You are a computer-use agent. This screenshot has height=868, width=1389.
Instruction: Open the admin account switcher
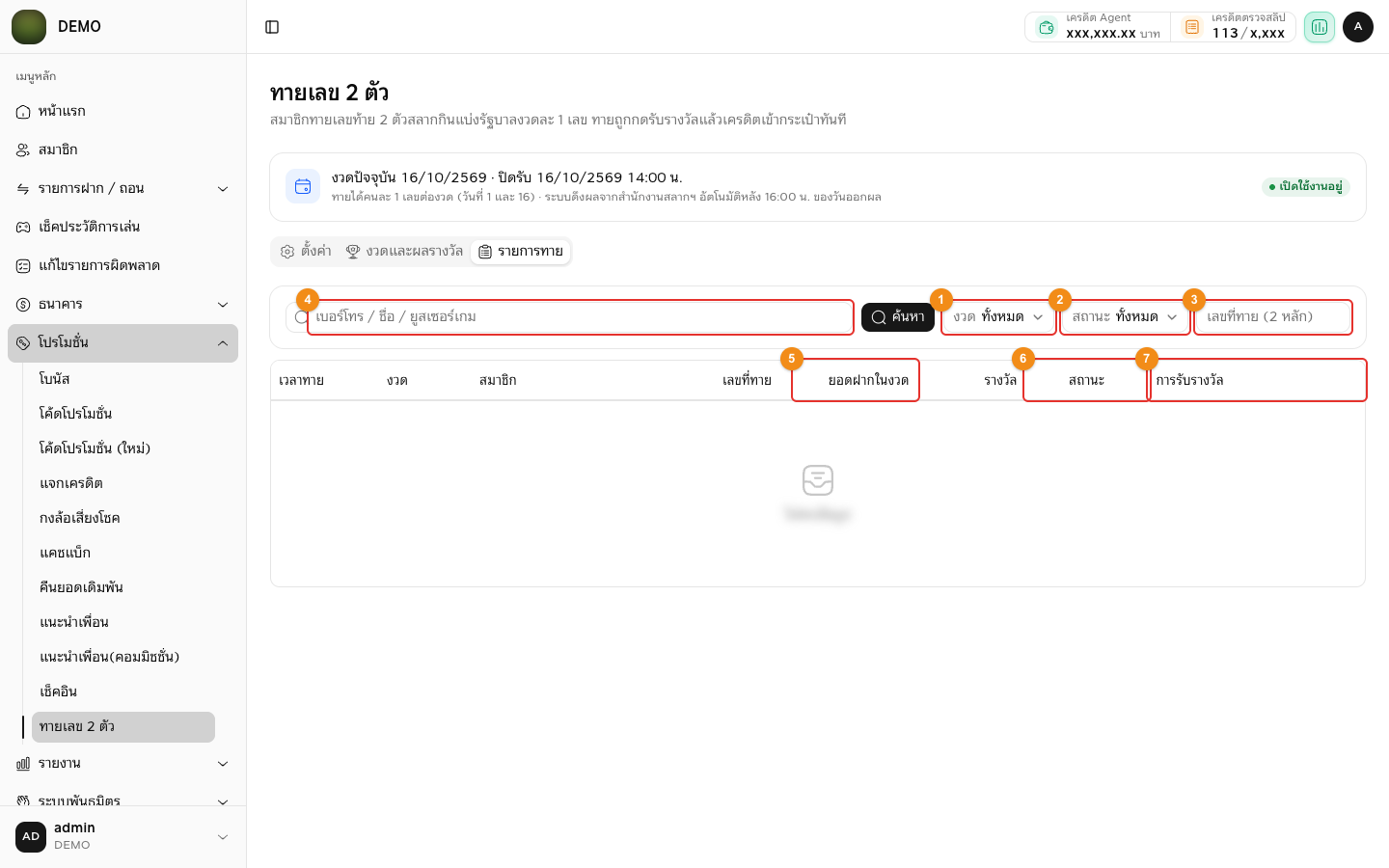(123, 837)
